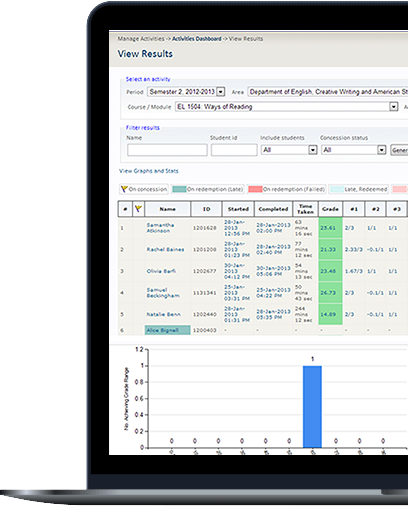
Task: Open the Period dropdown showing Semester 2, 2012-2013
Action: click(186, 92)
